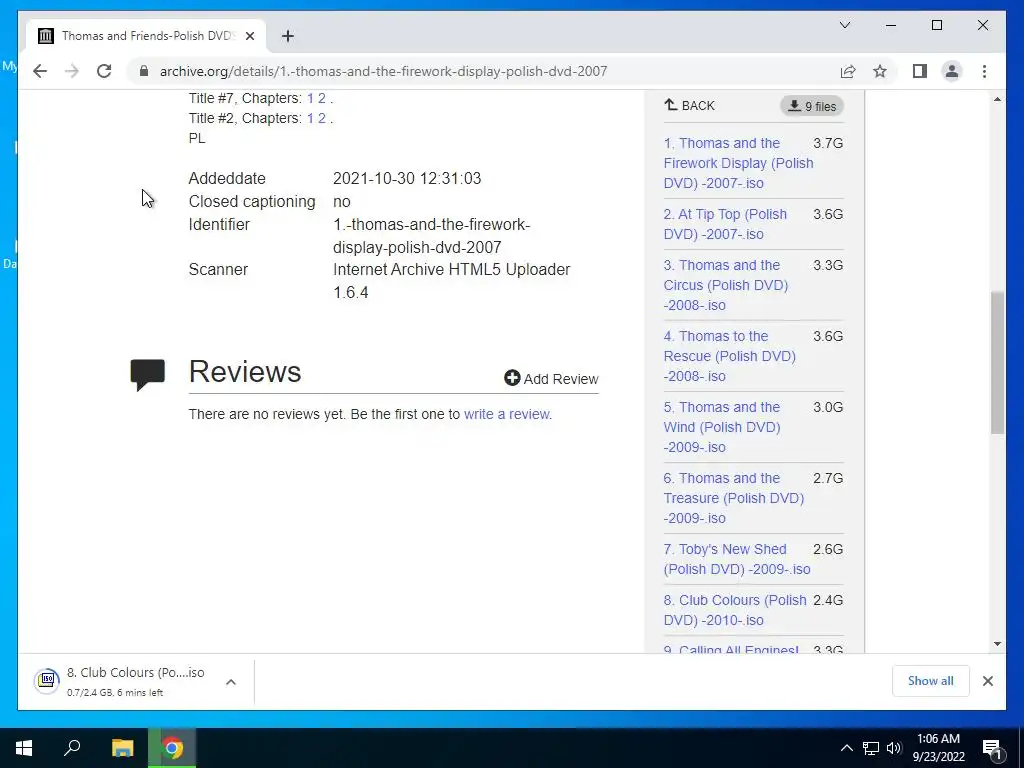Viewport: 1024px width, 768px height.
Task: Click the browser forward arrow
Action: (x=72, y=71)
